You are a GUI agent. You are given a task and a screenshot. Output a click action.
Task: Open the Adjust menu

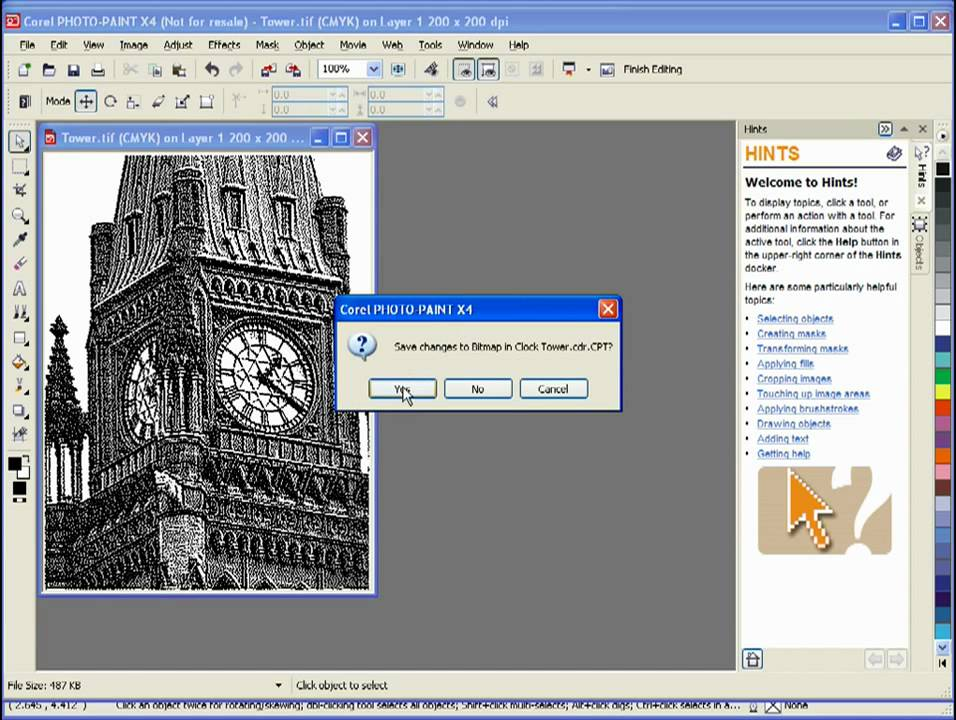[x=177, y=45]
